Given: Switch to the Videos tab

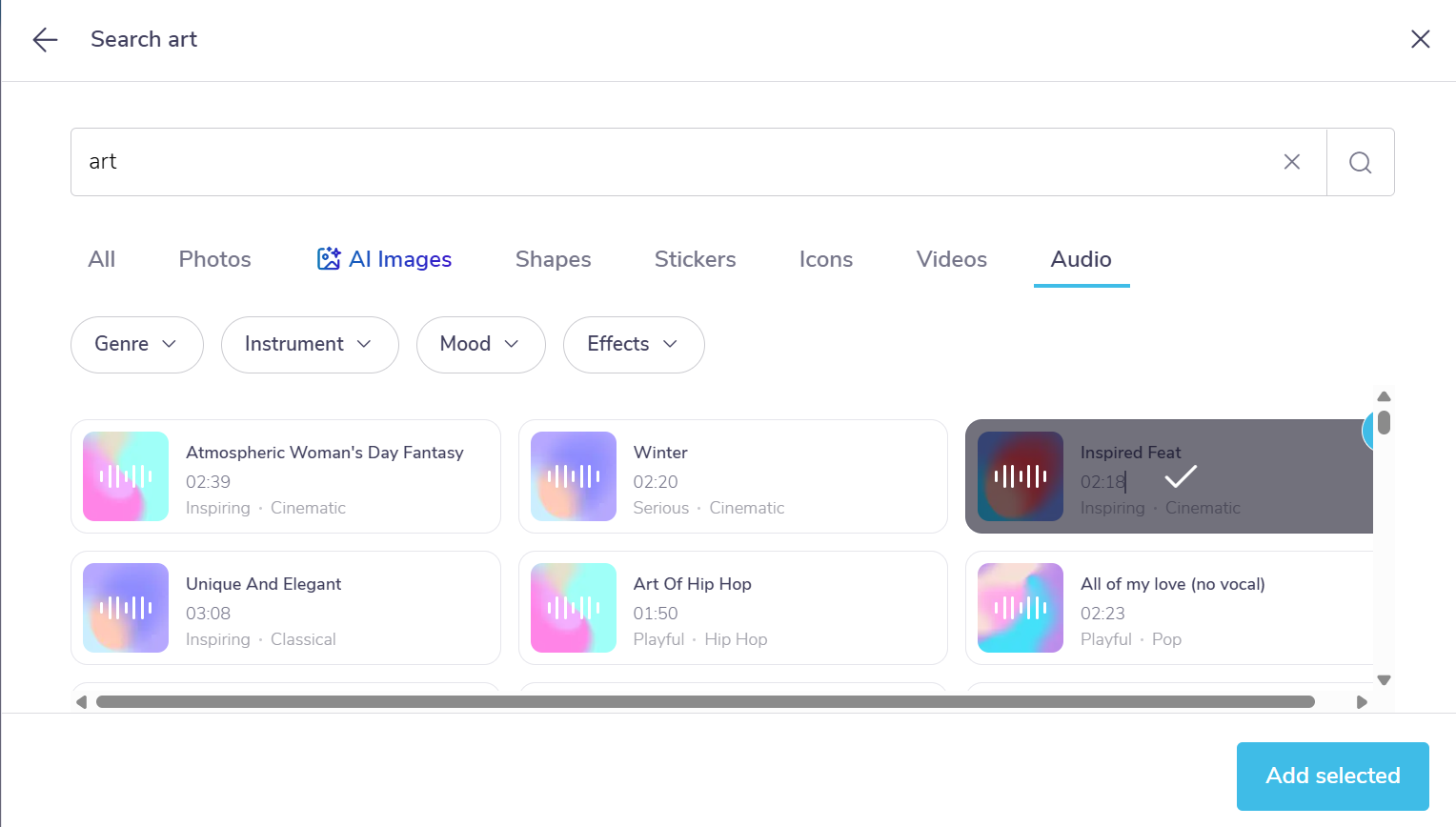Looking at the screenshot, I should 951,258.
